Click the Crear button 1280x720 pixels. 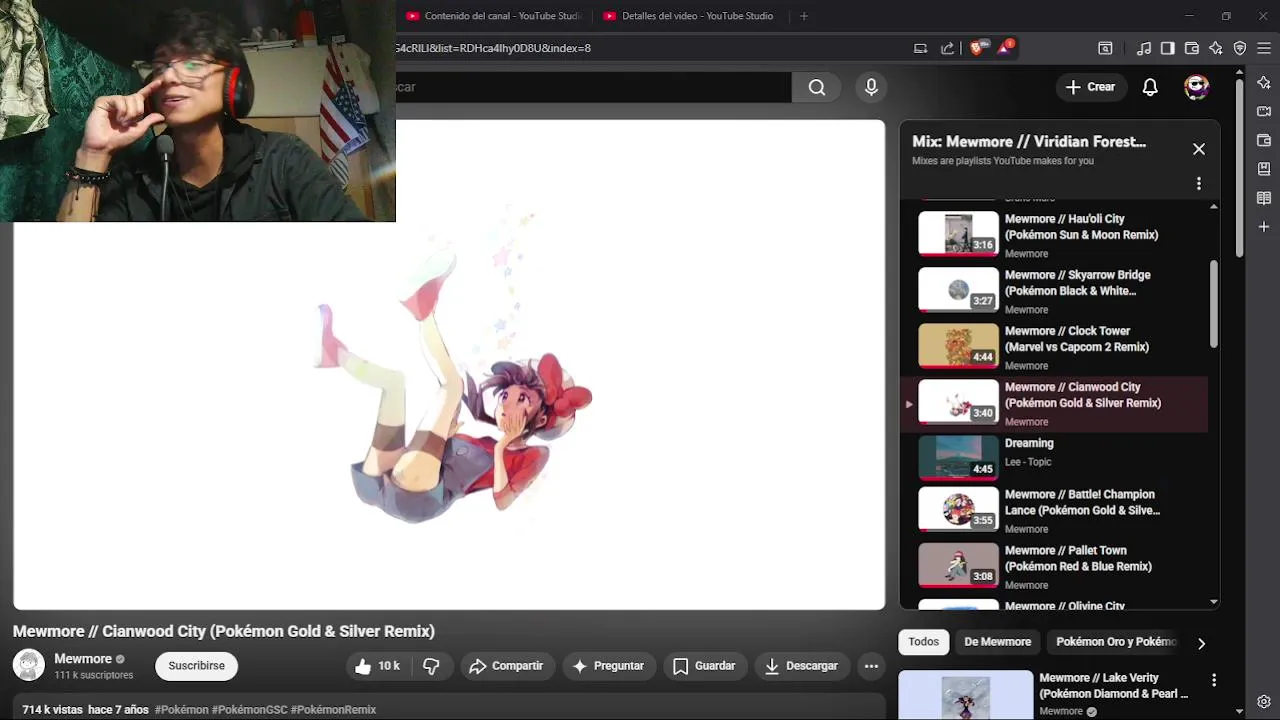[1090, 87]
